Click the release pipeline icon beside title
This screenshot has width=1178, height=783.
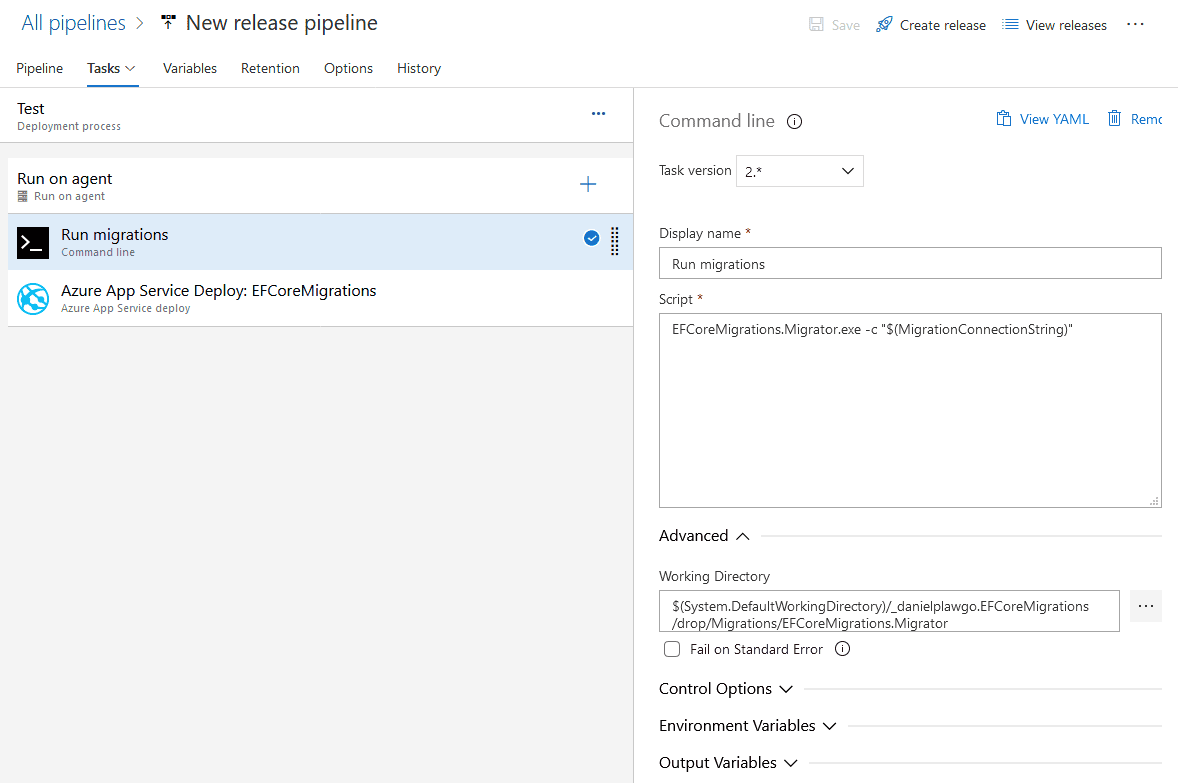(x=168, y=23)
